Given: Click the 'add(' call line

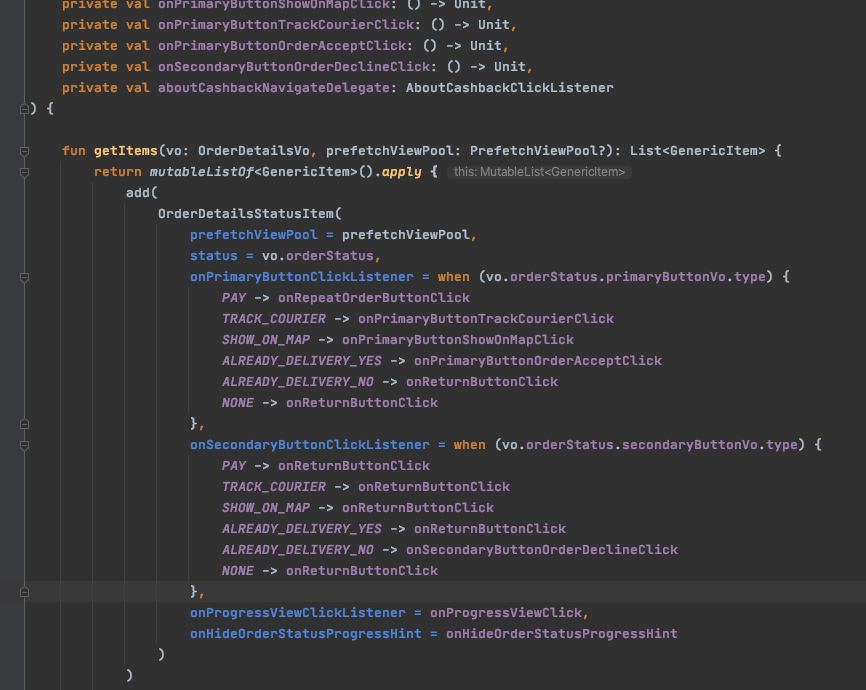Looking at the screenshot, I should pyautogui.click(x=141, y=193).
